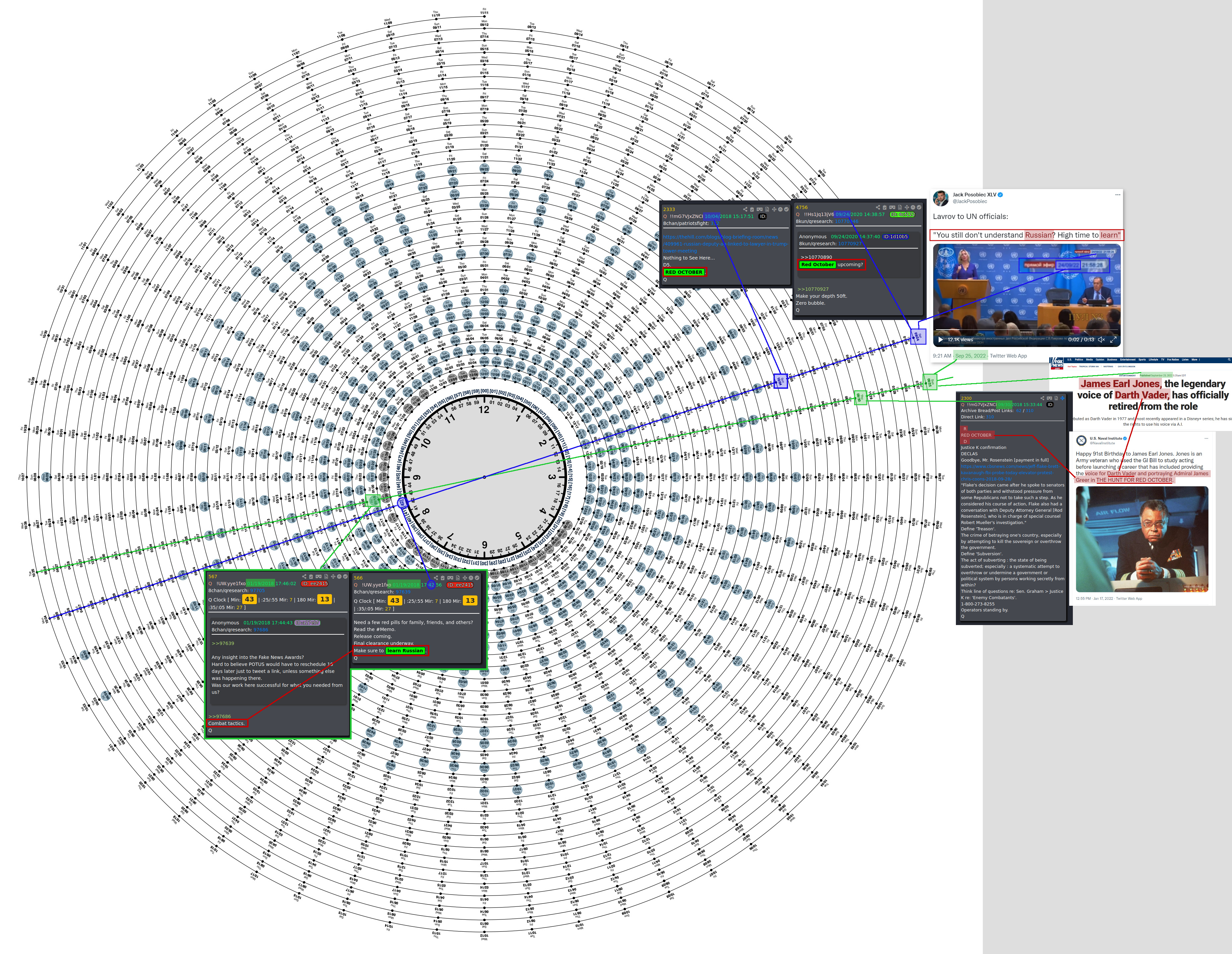Click James Earl Jones photo in tweet
This screenshot has height=954, width=1232.
(x=1142, y=539)
